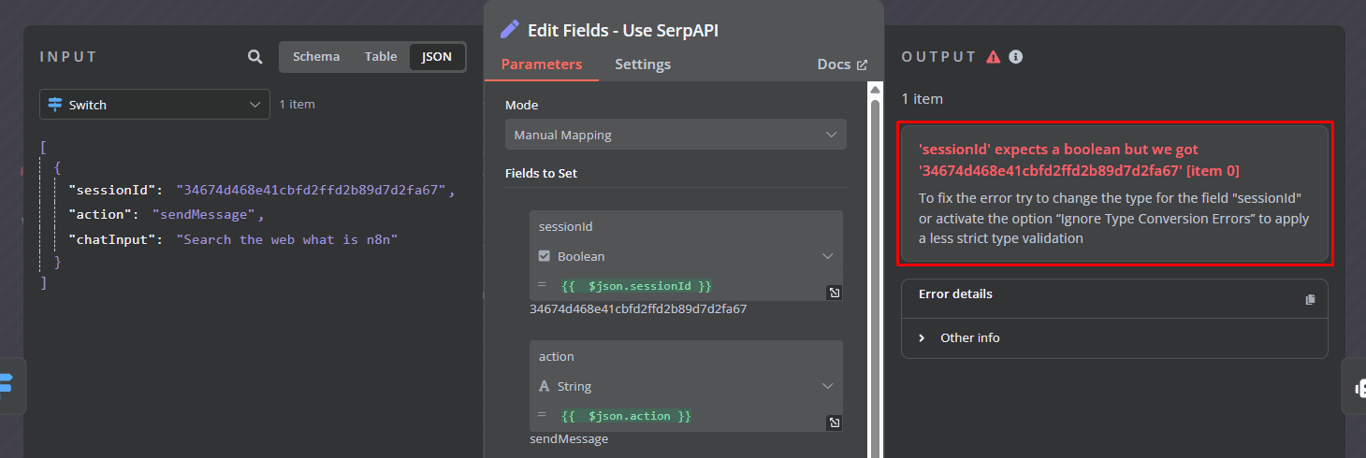
Task: Click the robot icon on right edge
Action: click(x=1359, y=387)
